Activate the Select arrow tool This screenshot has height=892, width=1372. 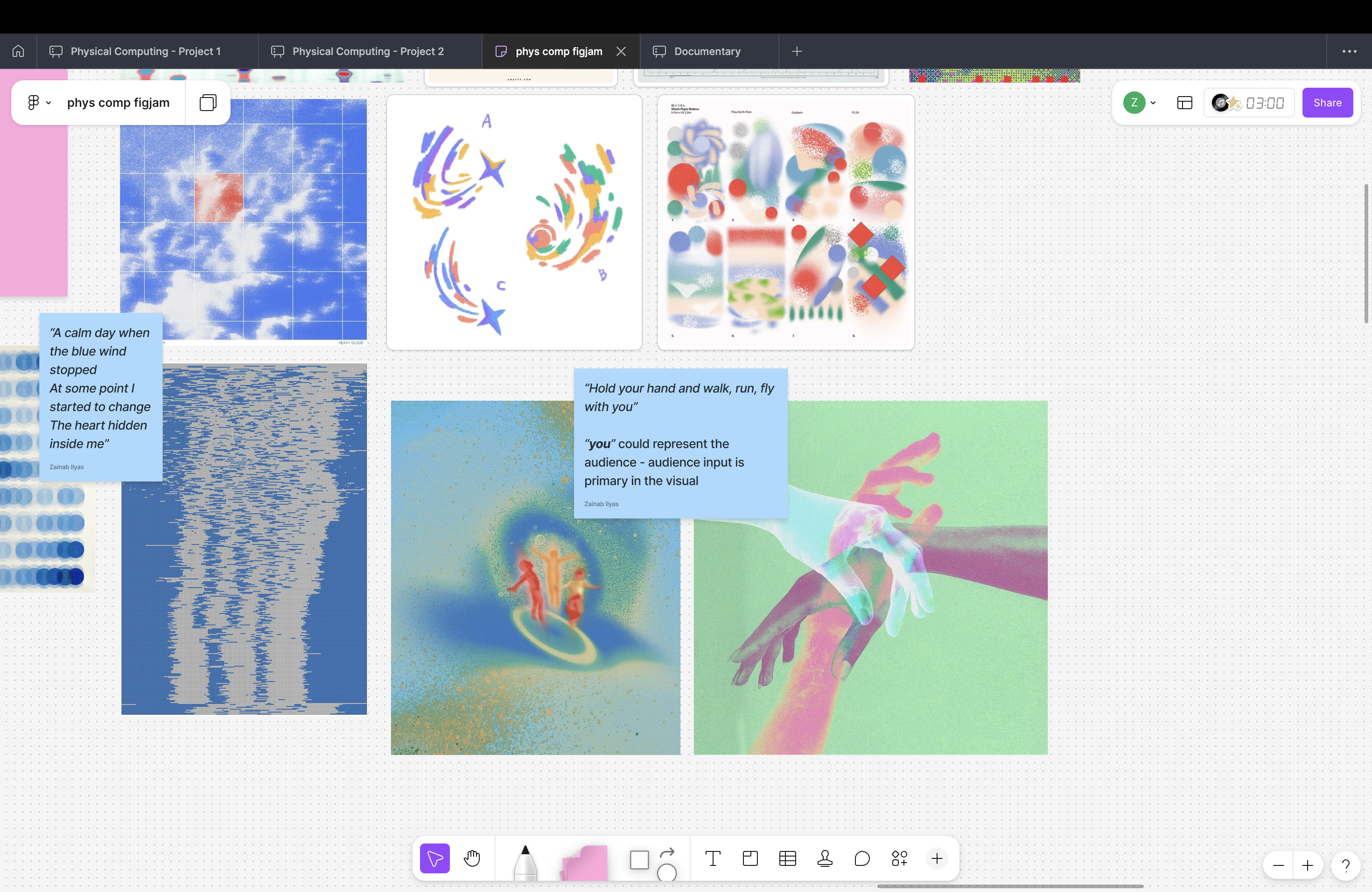click(x=434, y=858)
